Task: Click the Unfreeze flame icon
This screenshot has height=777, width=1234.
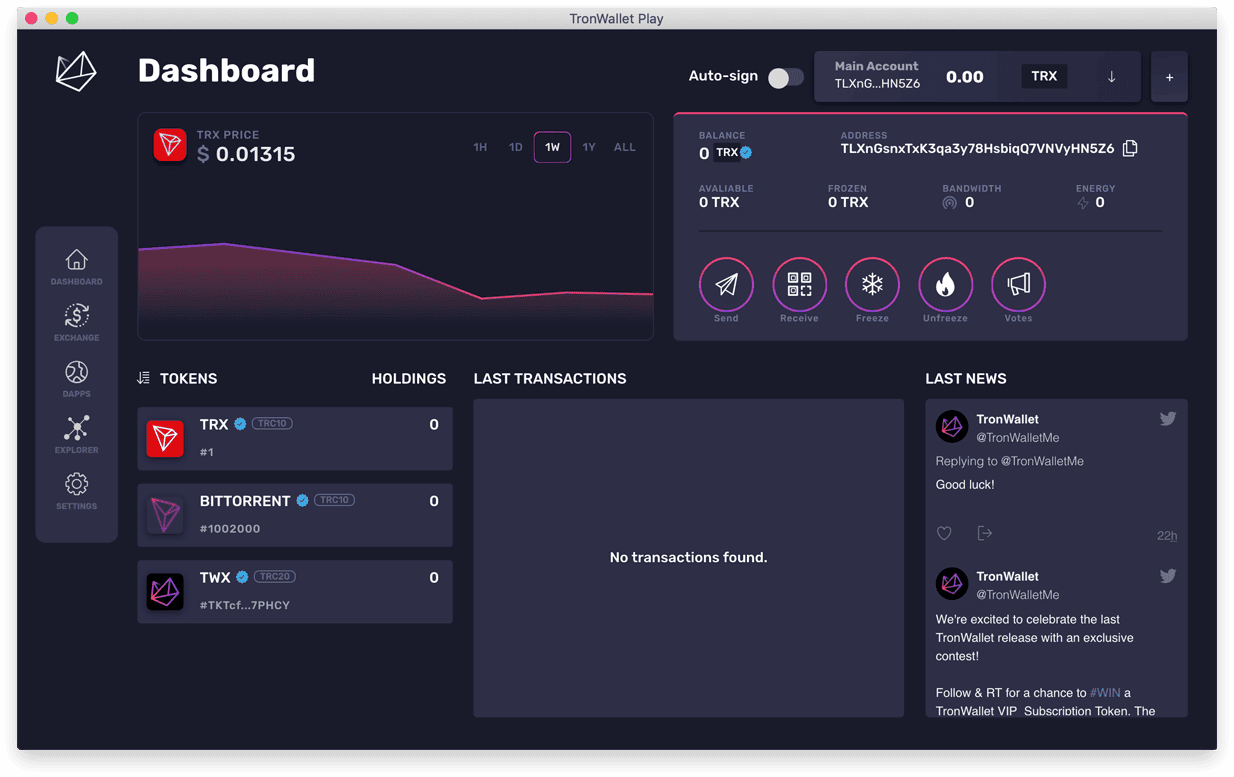Action: tap(945, 285)
